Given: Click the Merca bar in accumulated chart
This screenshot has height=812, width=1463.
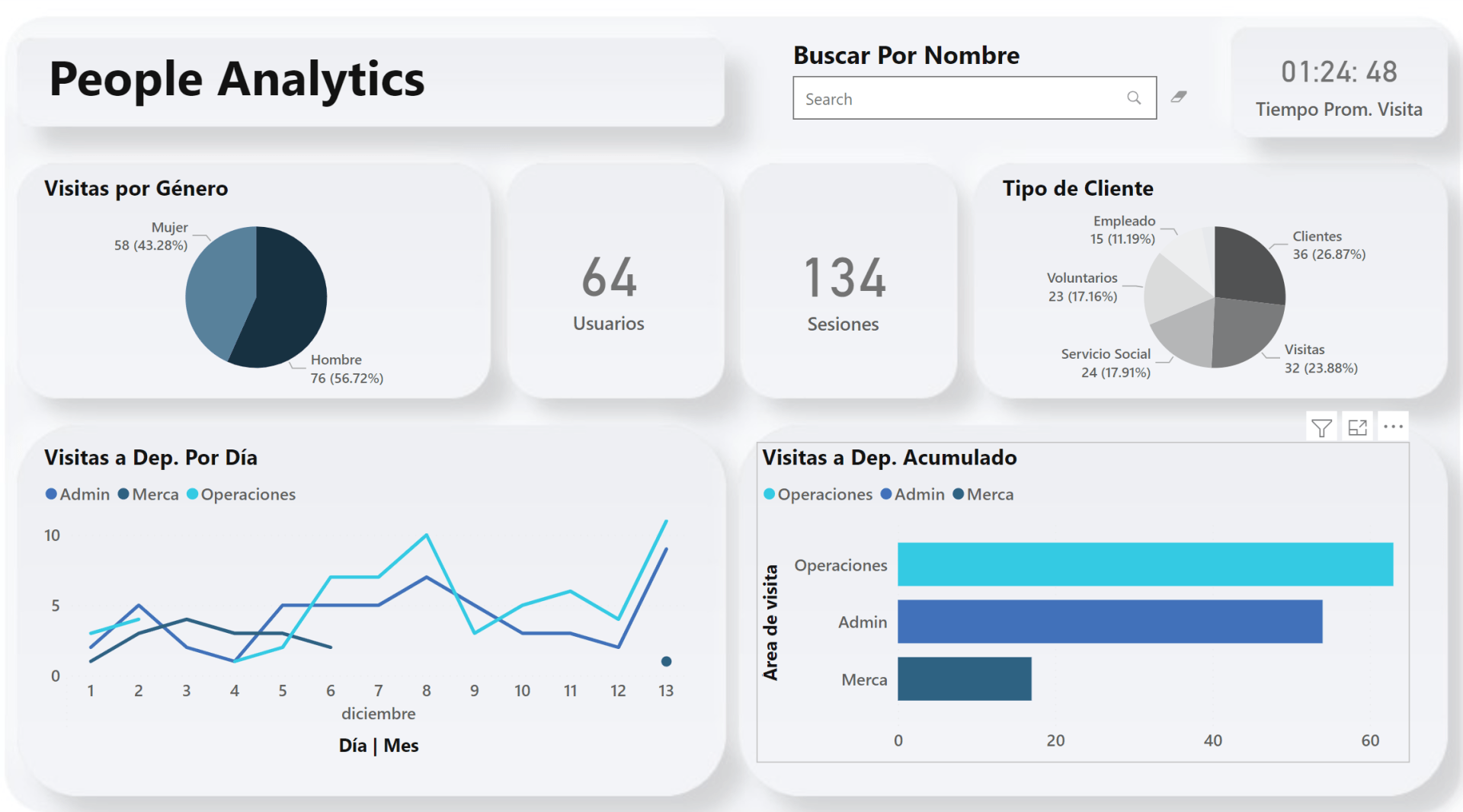Looking at the screenshot, I should click(x=964, y=679).
